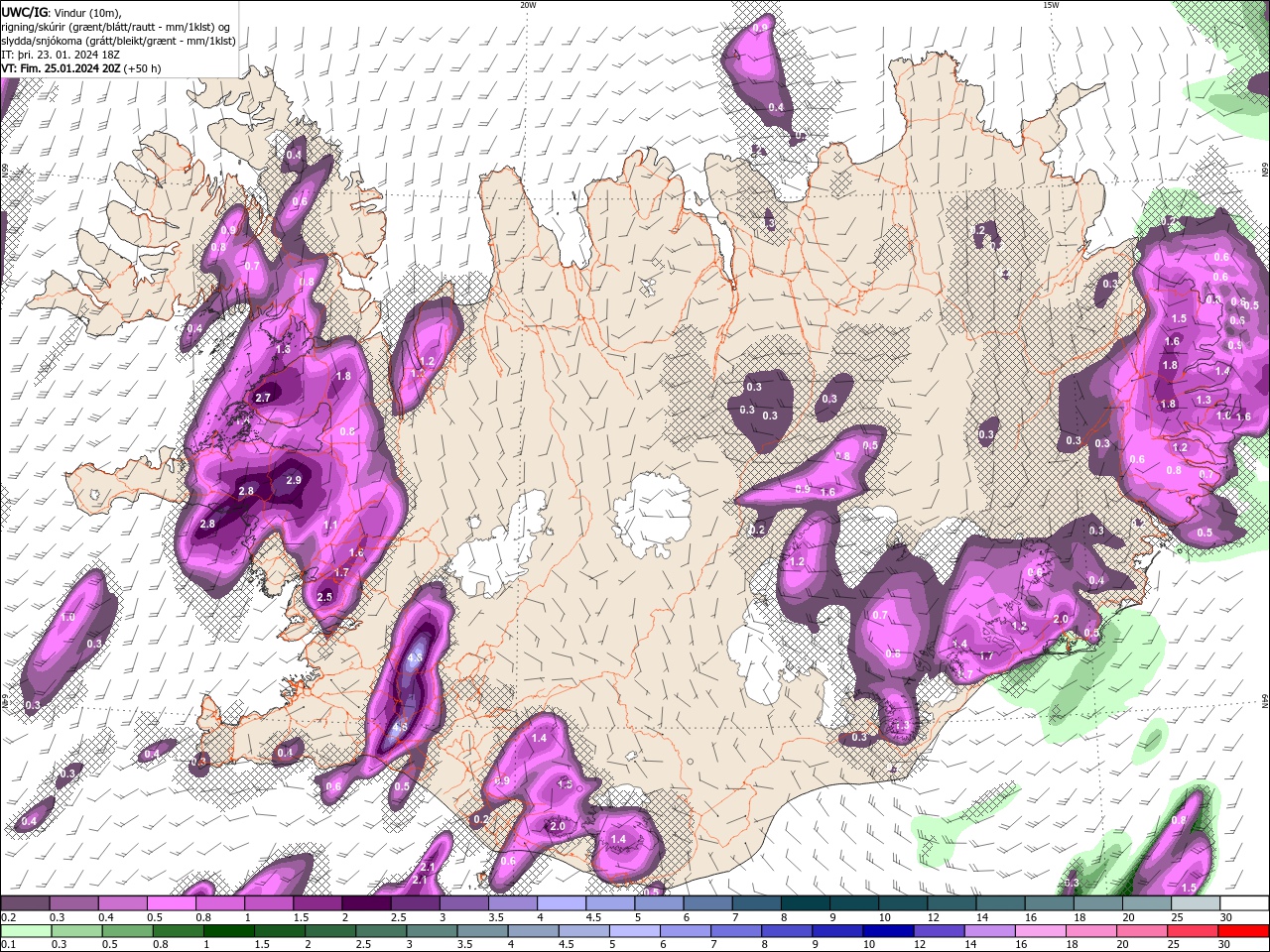Click the 20–25 grey swatch in upper snow scale

1145,903
